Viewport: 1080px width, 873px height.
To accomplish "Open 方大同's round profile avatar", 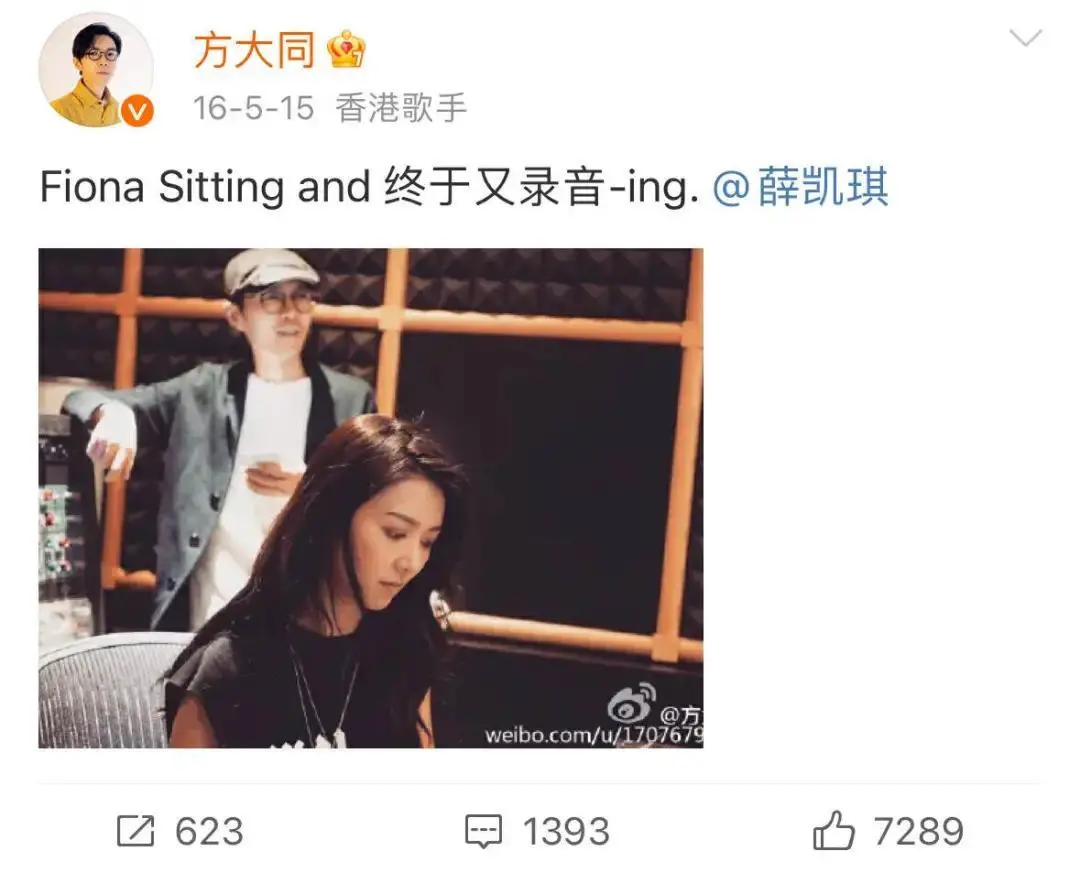I will 96,70.
